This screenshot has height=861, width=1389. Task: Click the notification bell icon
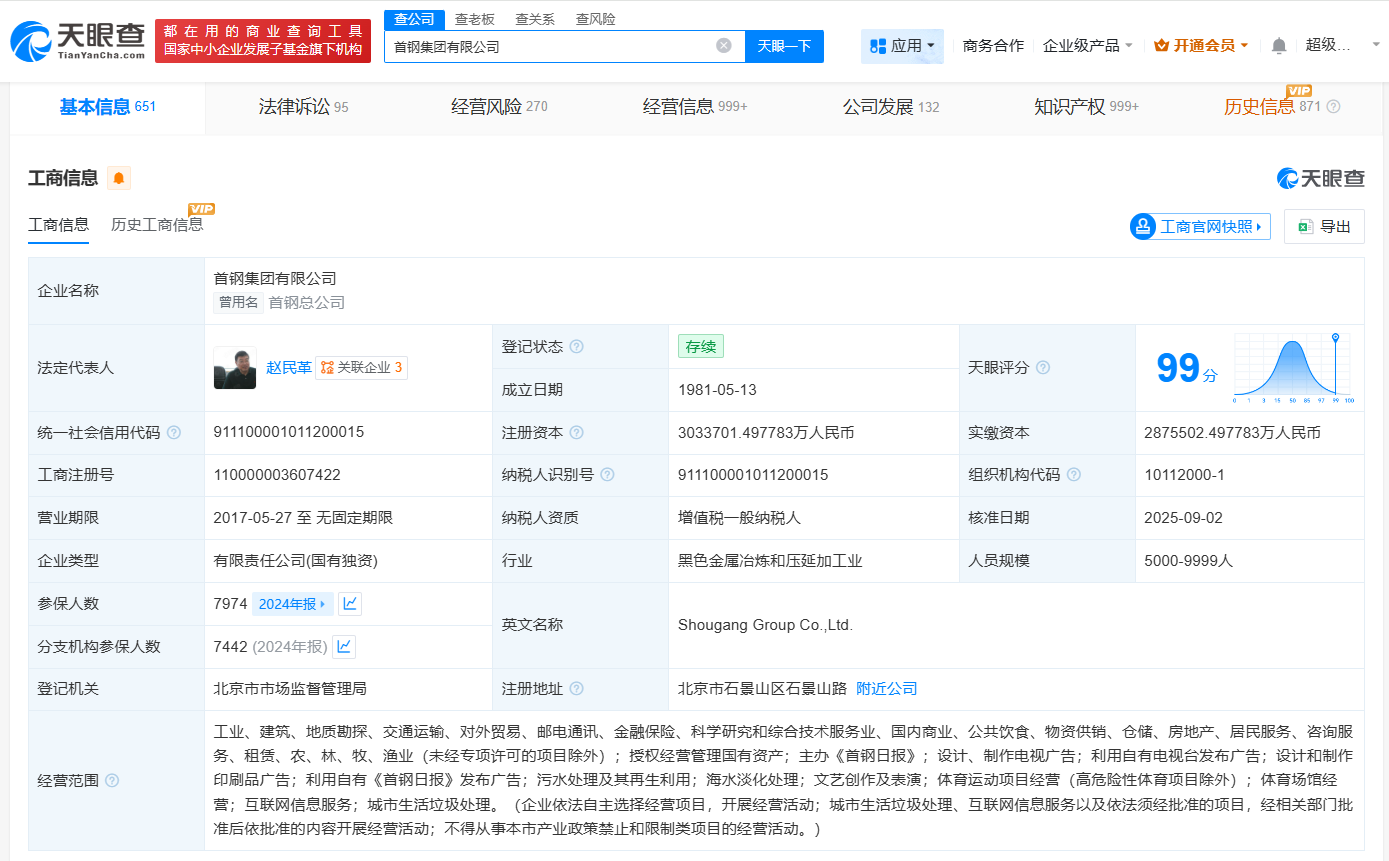[1278, 45]
